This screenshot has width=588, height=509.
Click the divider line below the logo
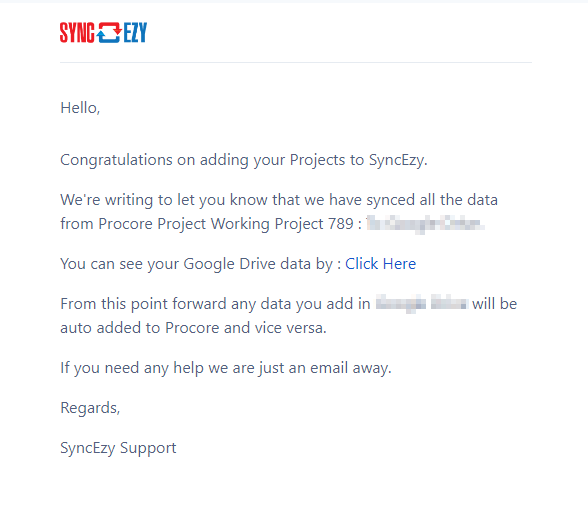click(x=296, y=62)
